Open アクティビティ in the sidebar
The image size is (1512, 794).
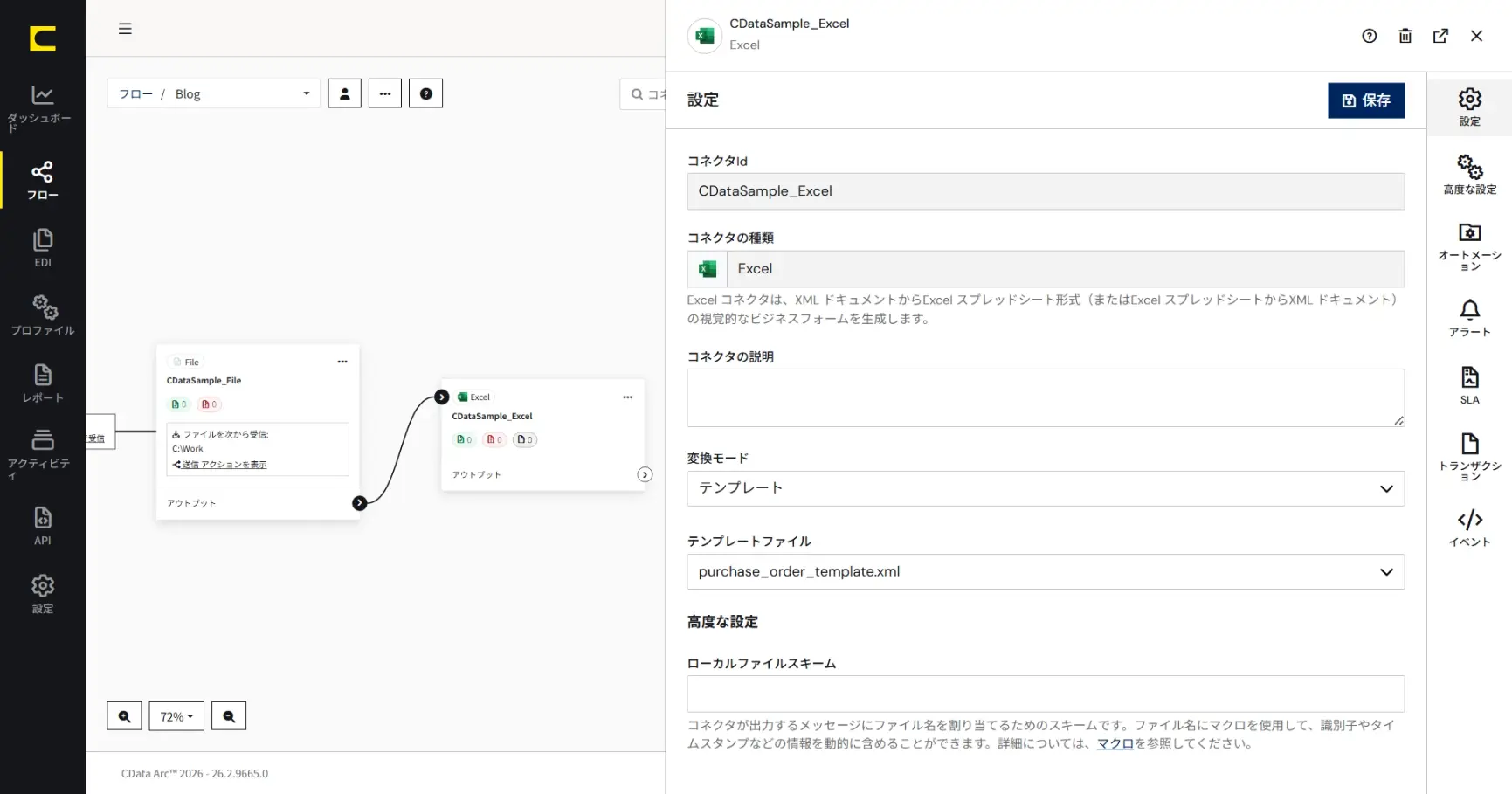(x=42, y=454)
